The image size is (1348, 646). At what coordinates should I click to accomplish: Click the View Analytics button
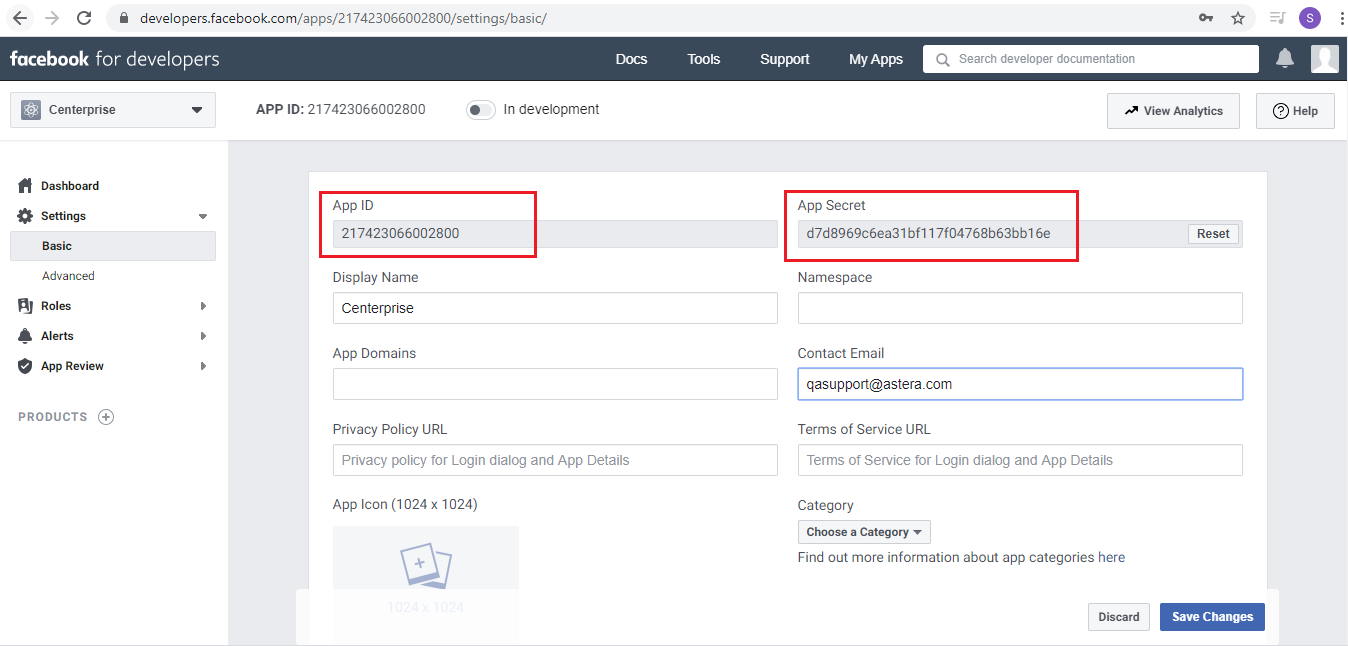1173,111
